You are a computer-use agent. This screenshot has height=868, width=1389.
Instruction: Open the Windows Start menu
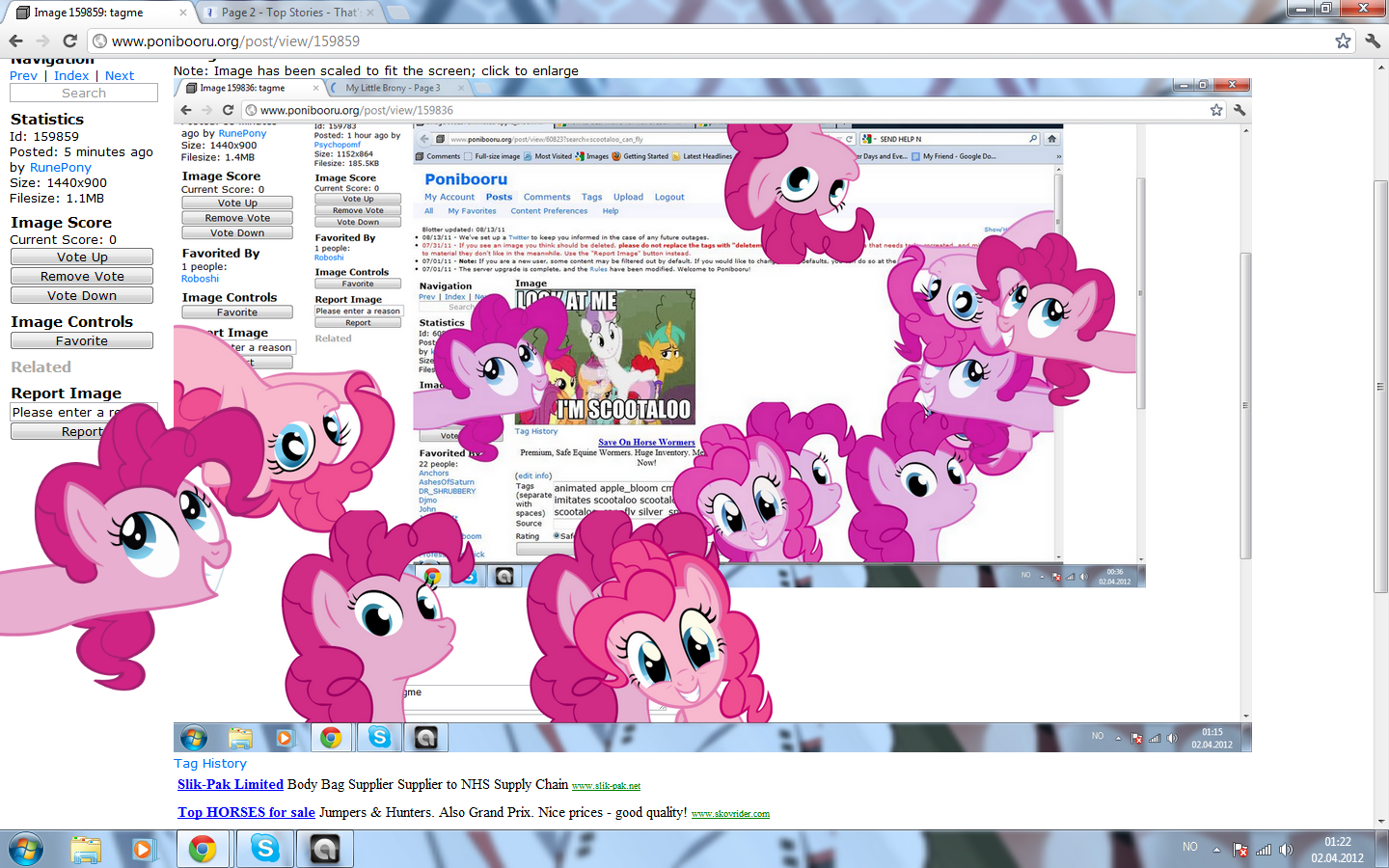[x=26, y=850]
